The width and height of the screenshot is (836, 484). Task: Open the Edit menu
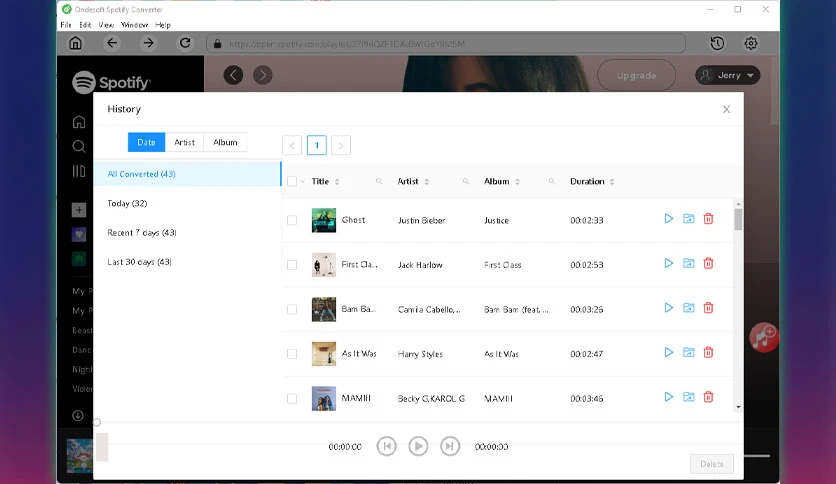coord(85,25)
